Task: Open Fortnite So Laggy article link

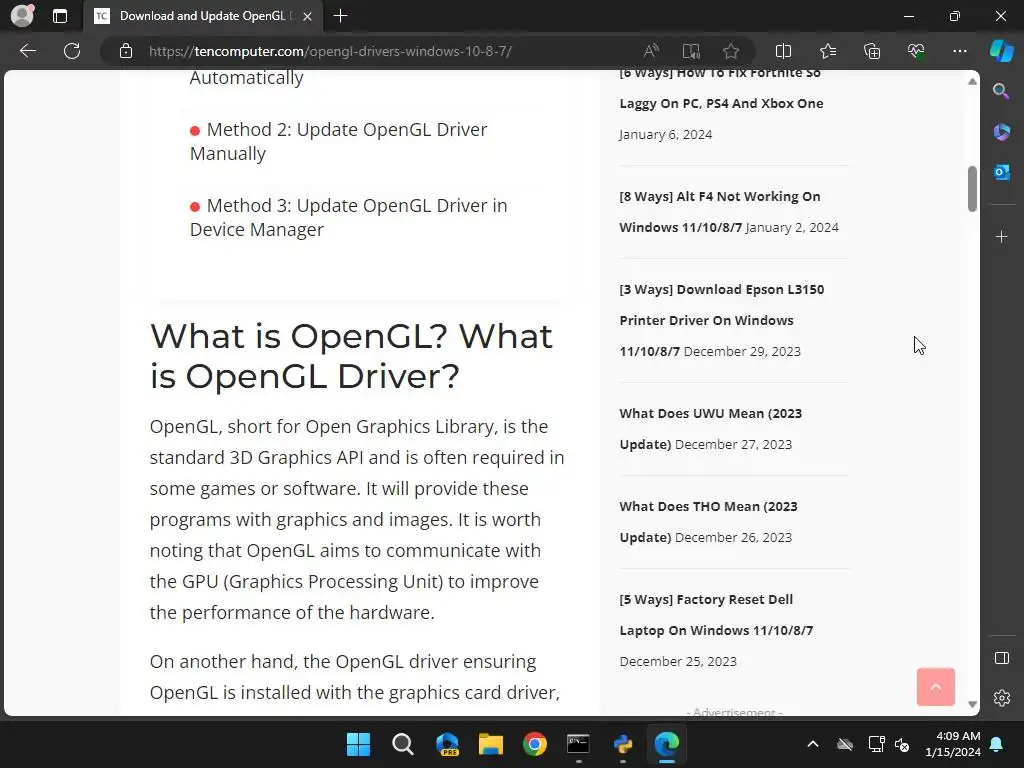Action: click(x=721, y=88)
